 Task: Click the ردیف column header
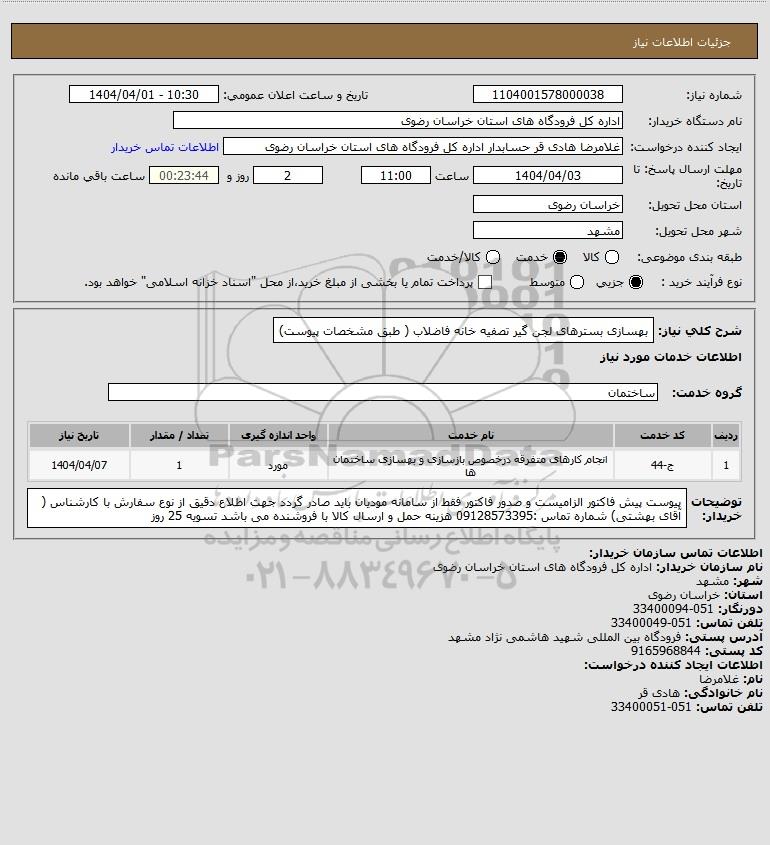point(726,435)
